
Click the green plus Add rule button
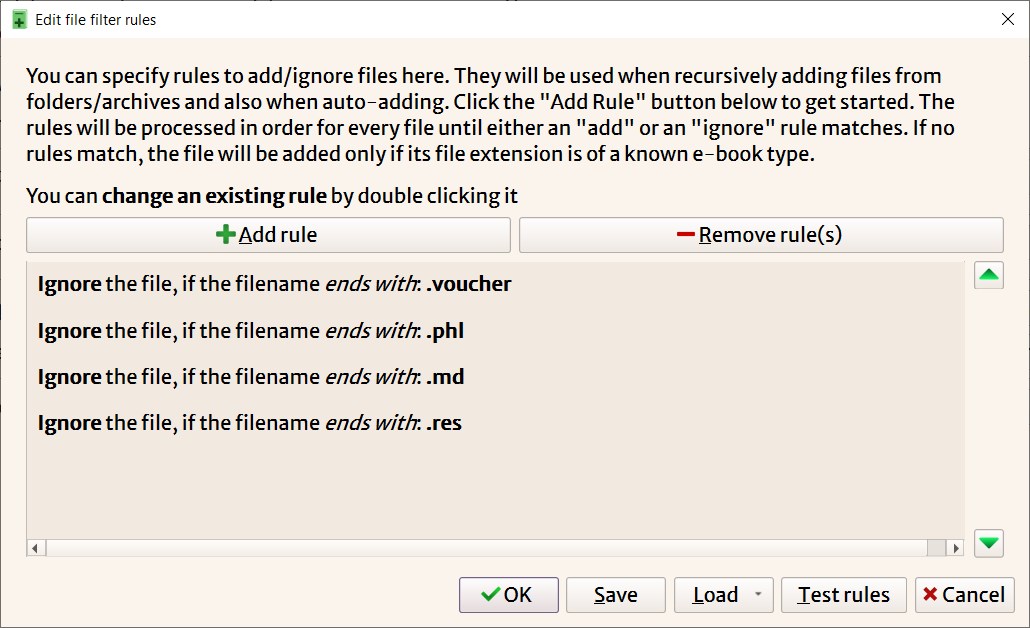point(268,235)
